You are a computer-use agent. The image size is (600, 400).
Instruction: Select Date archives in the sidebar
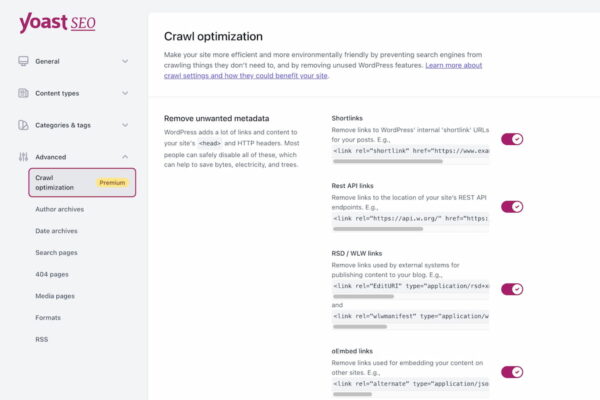tap(56, 231)
